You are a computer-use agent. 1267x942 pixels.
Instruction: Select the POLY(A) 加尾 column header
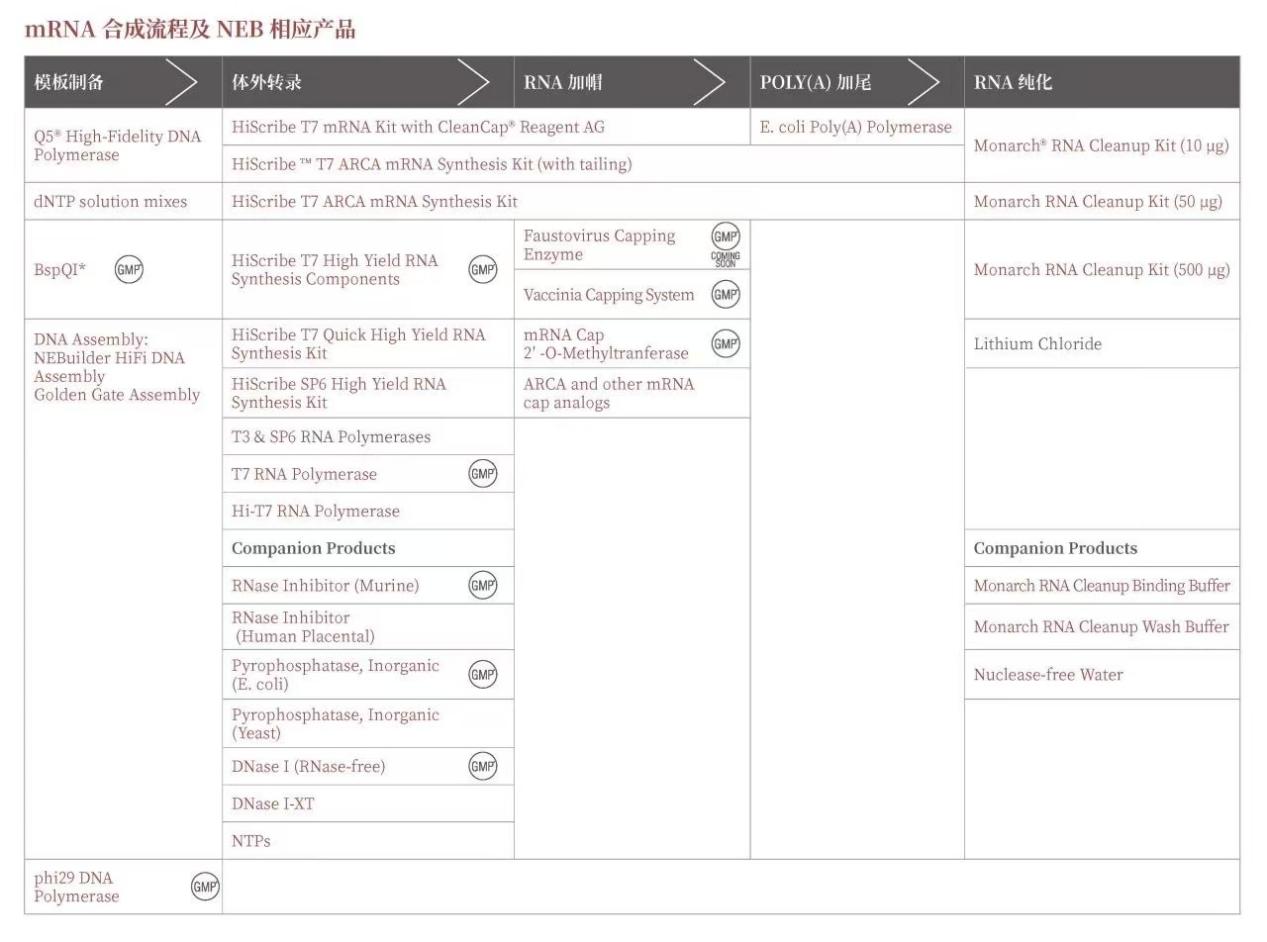pyautogui.click(x=815, y=83)
